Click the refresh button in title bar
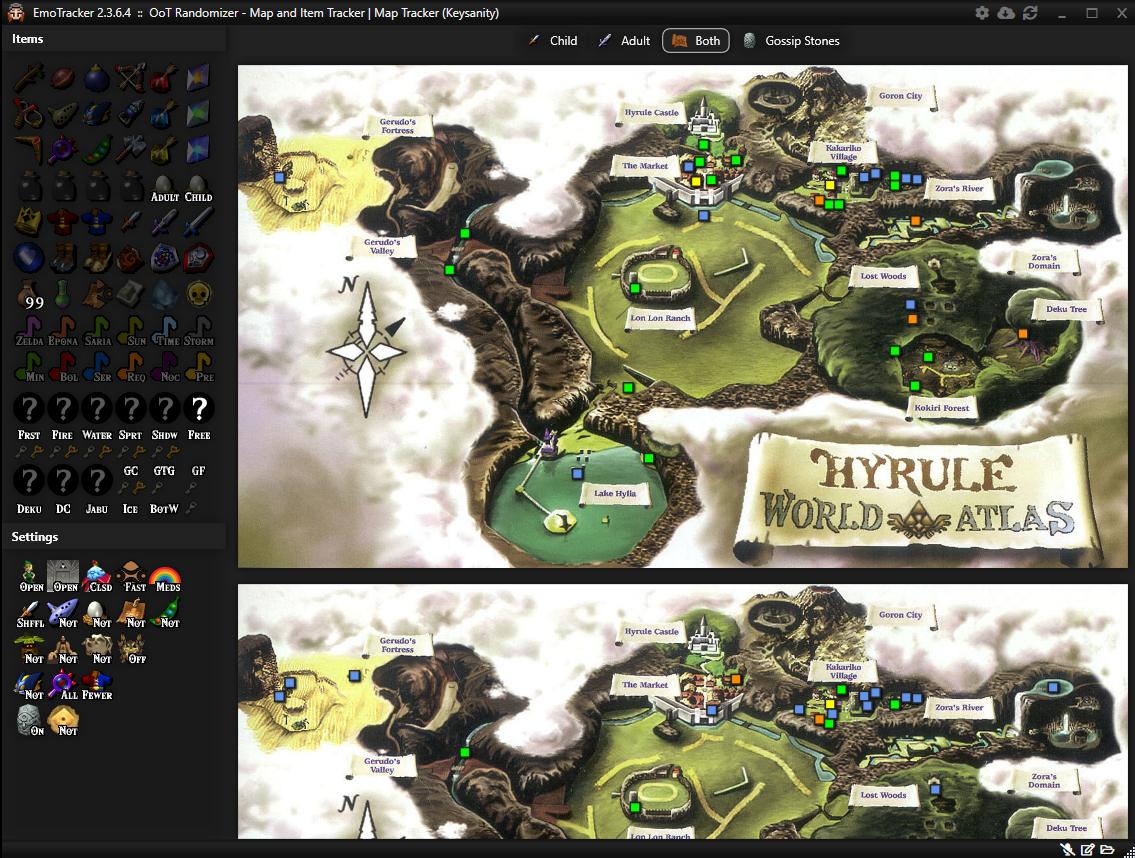 (1030, 13)
